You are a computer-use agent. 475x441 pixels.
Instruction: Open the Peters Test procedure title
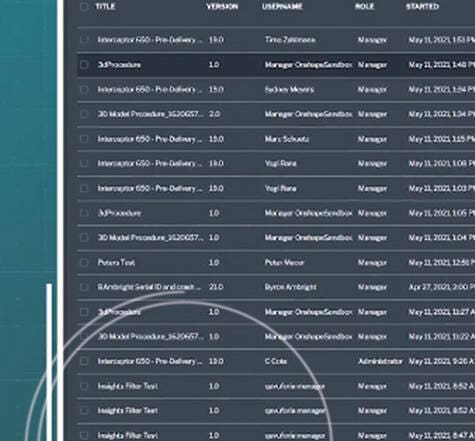click(x=116, y=263)
